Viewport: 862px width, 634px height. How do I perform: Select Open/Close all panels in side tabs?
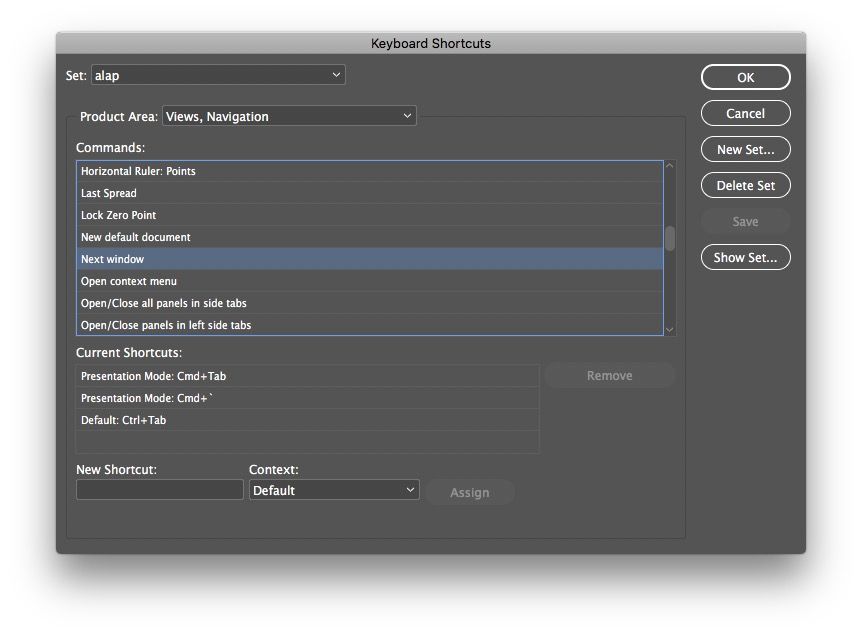369,303
